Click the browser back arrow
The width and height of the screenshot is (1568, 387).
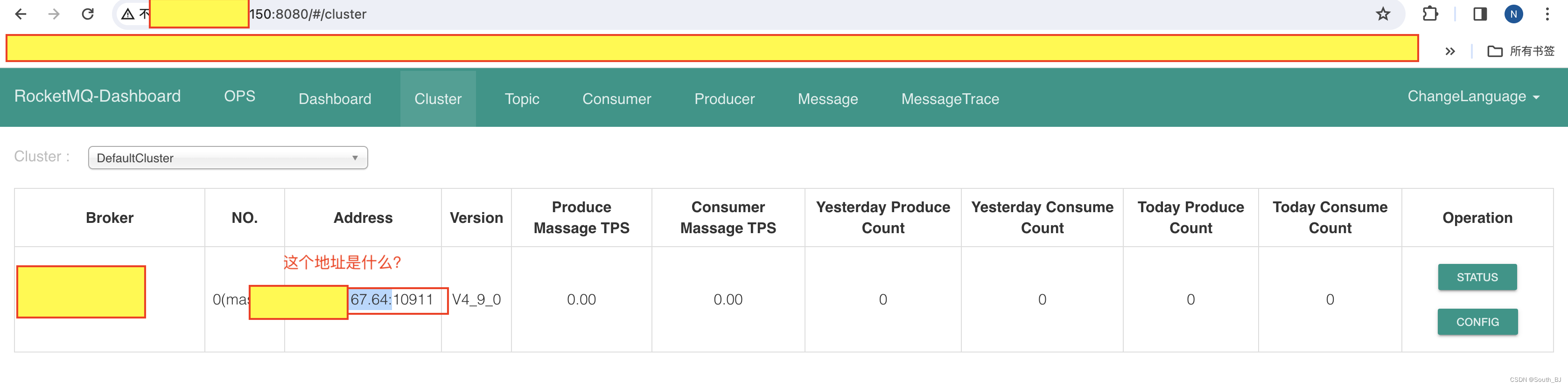pyautogui.click(x=21, y=14)
